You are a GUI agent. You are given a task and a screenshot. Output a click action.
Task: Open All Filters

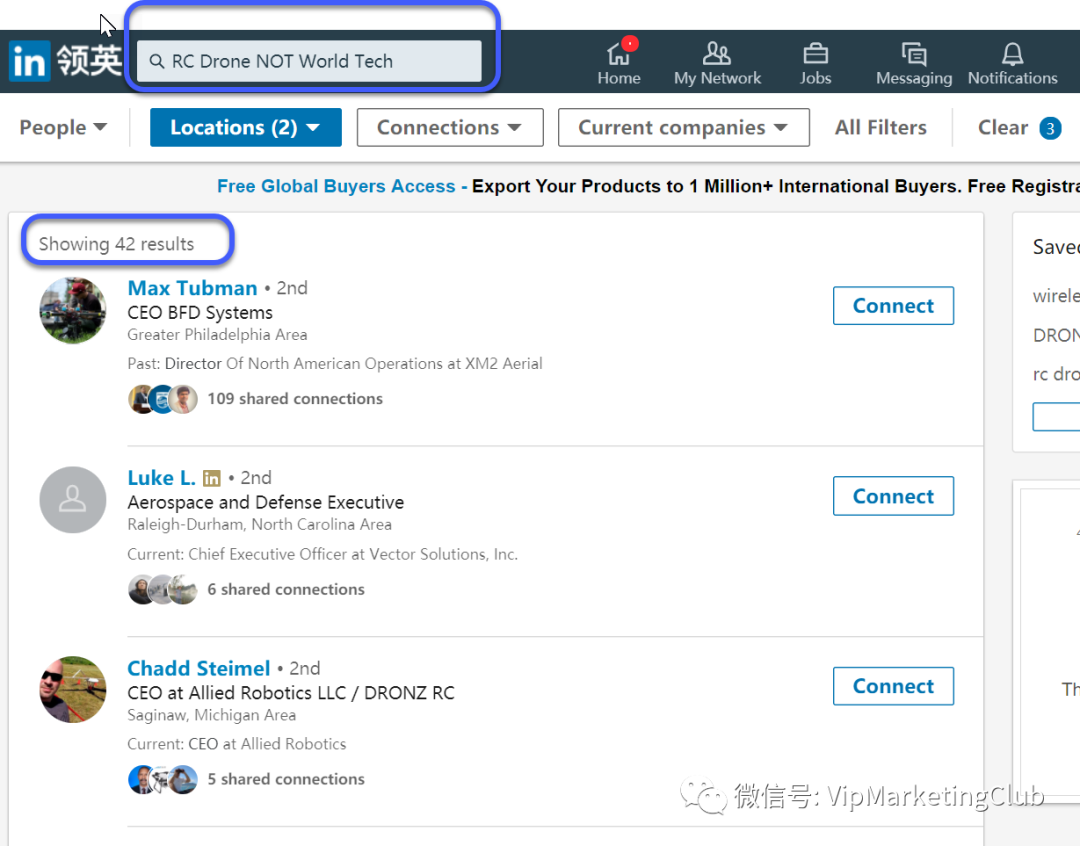(x=880, y=127)
